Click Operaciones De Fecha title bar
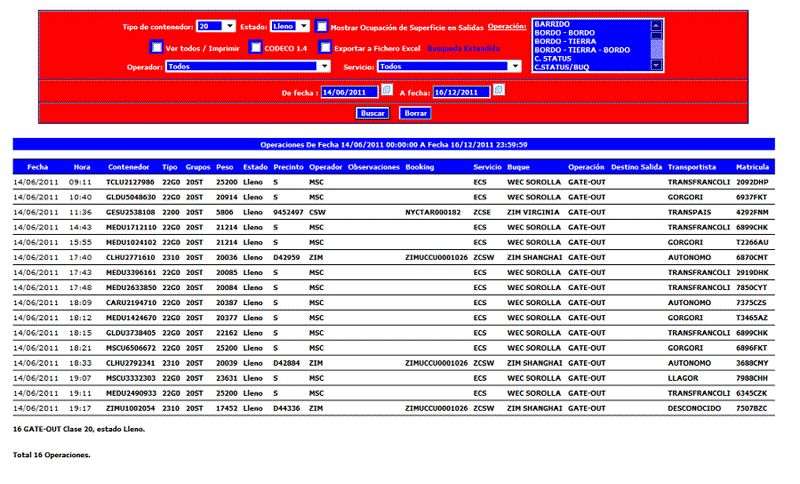Screen dimensions: 800x484 click(394, 144)
